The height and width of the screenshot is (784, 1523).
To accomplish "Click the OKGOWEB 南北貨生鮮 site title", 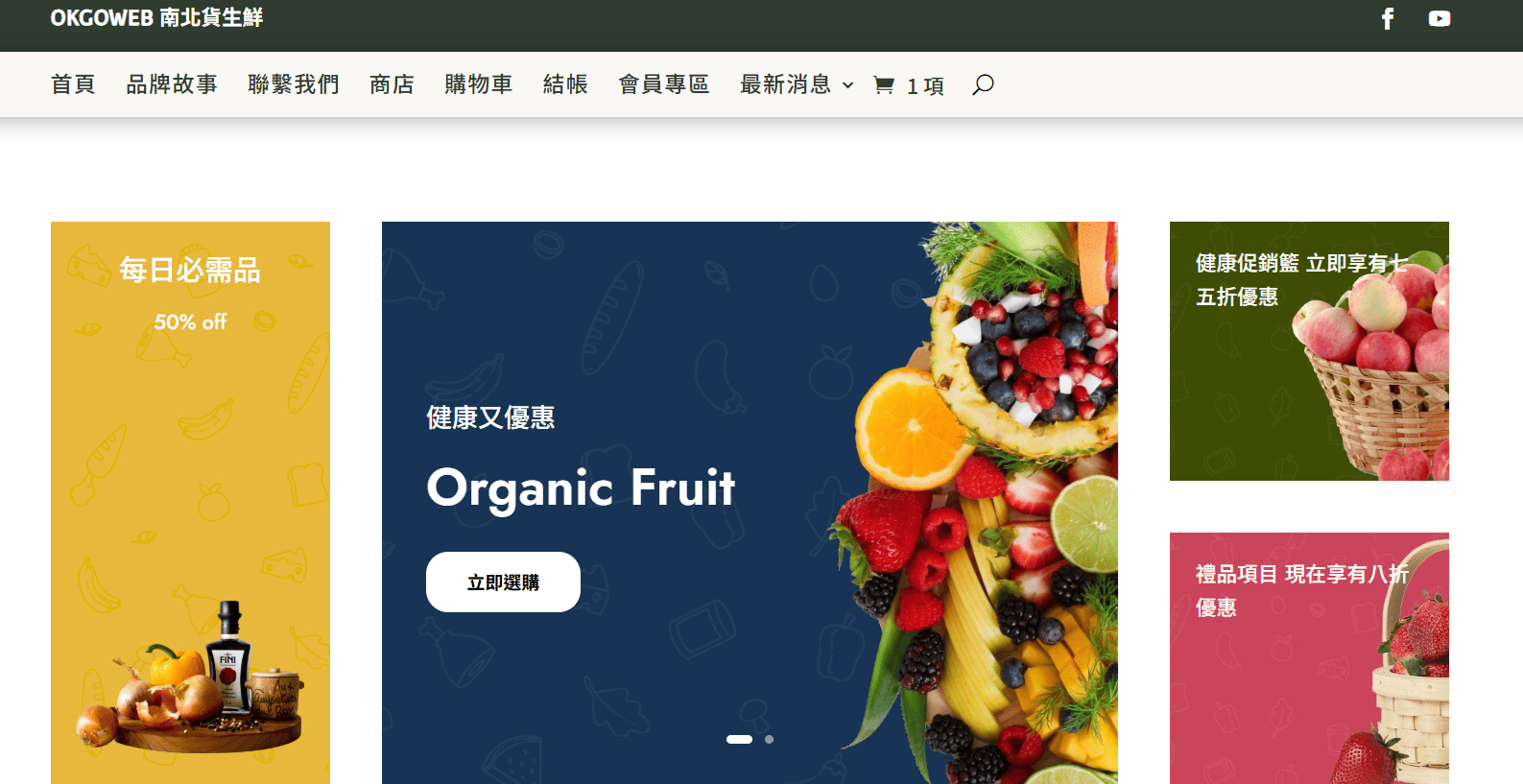I will [156, 17].
